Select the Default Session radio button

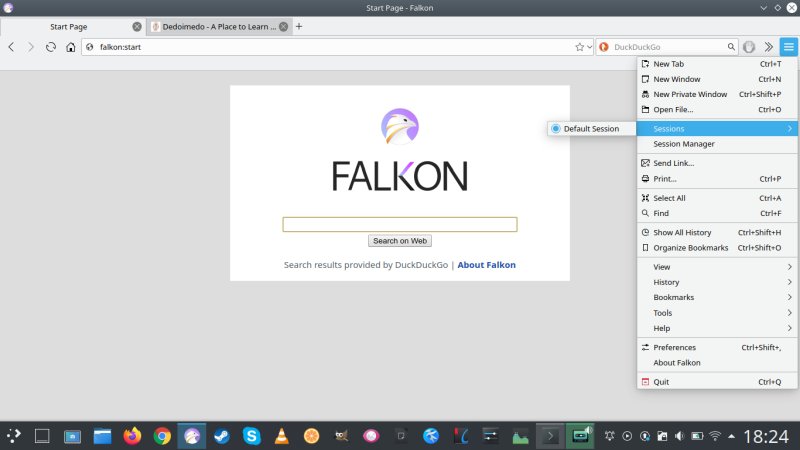556,129
